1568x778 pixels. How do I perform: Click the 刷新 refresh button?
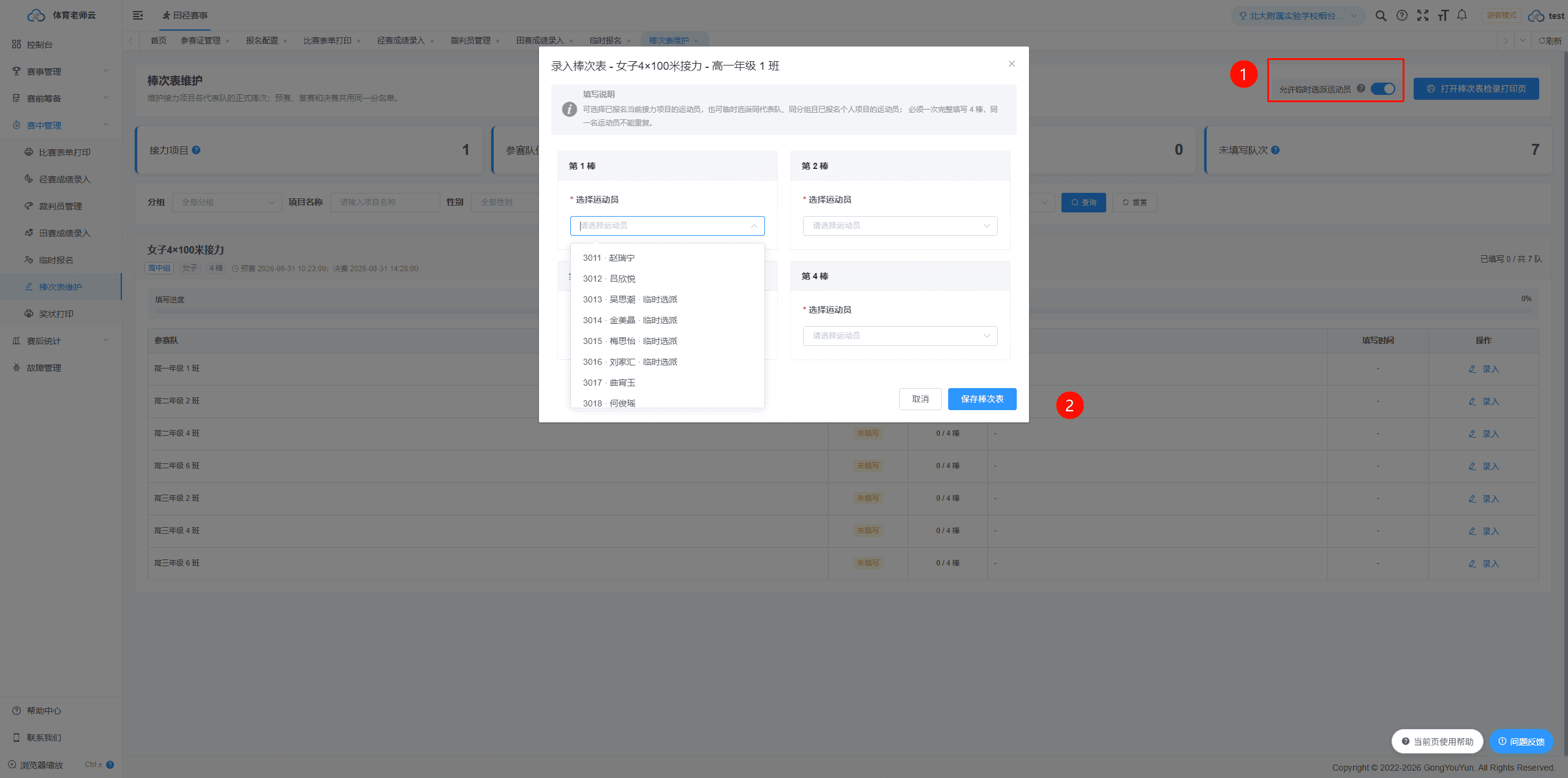(x=1550, y=41)
